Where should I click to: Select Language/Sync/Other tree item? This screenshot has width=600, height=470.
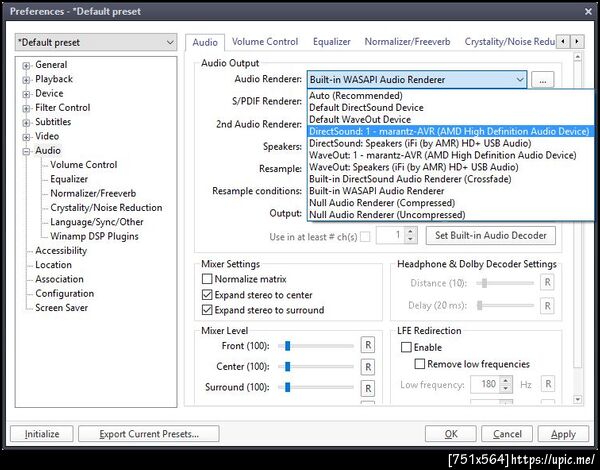(x=96, y=222)
